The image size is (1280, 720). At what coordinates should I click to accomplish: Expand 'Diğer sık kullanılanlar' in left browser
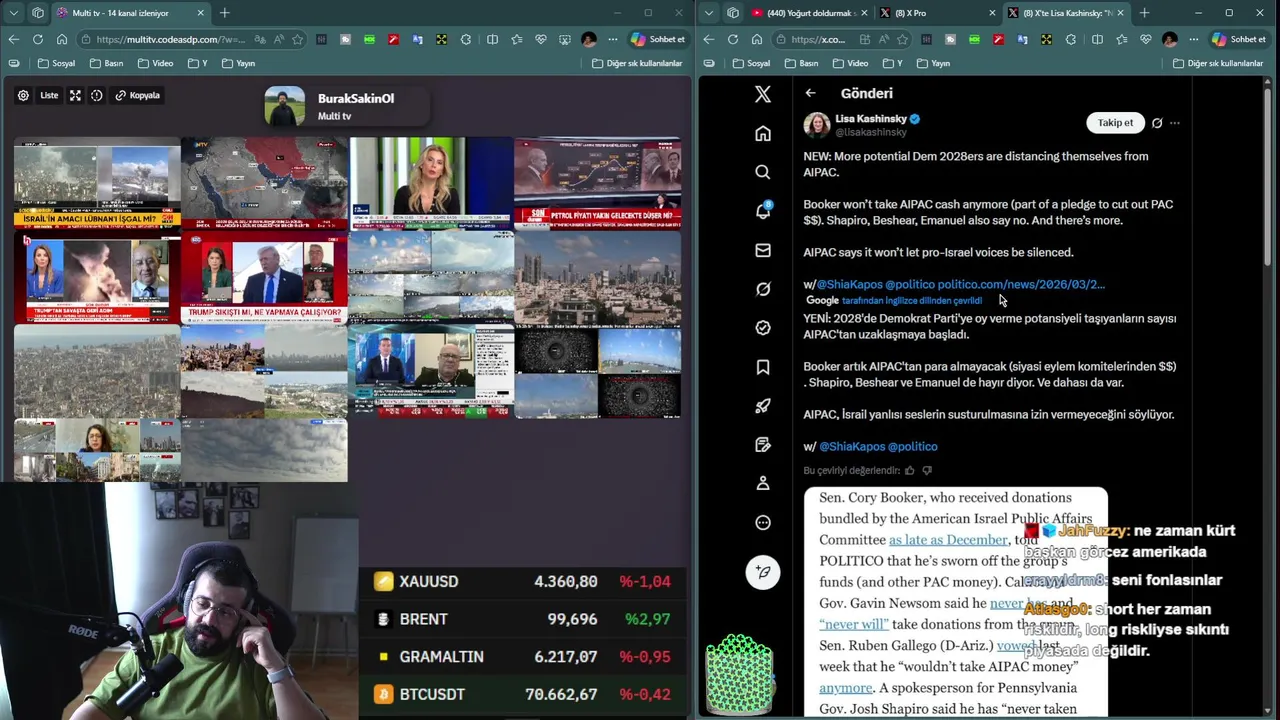pyautogui.click(x=636, y=63)
